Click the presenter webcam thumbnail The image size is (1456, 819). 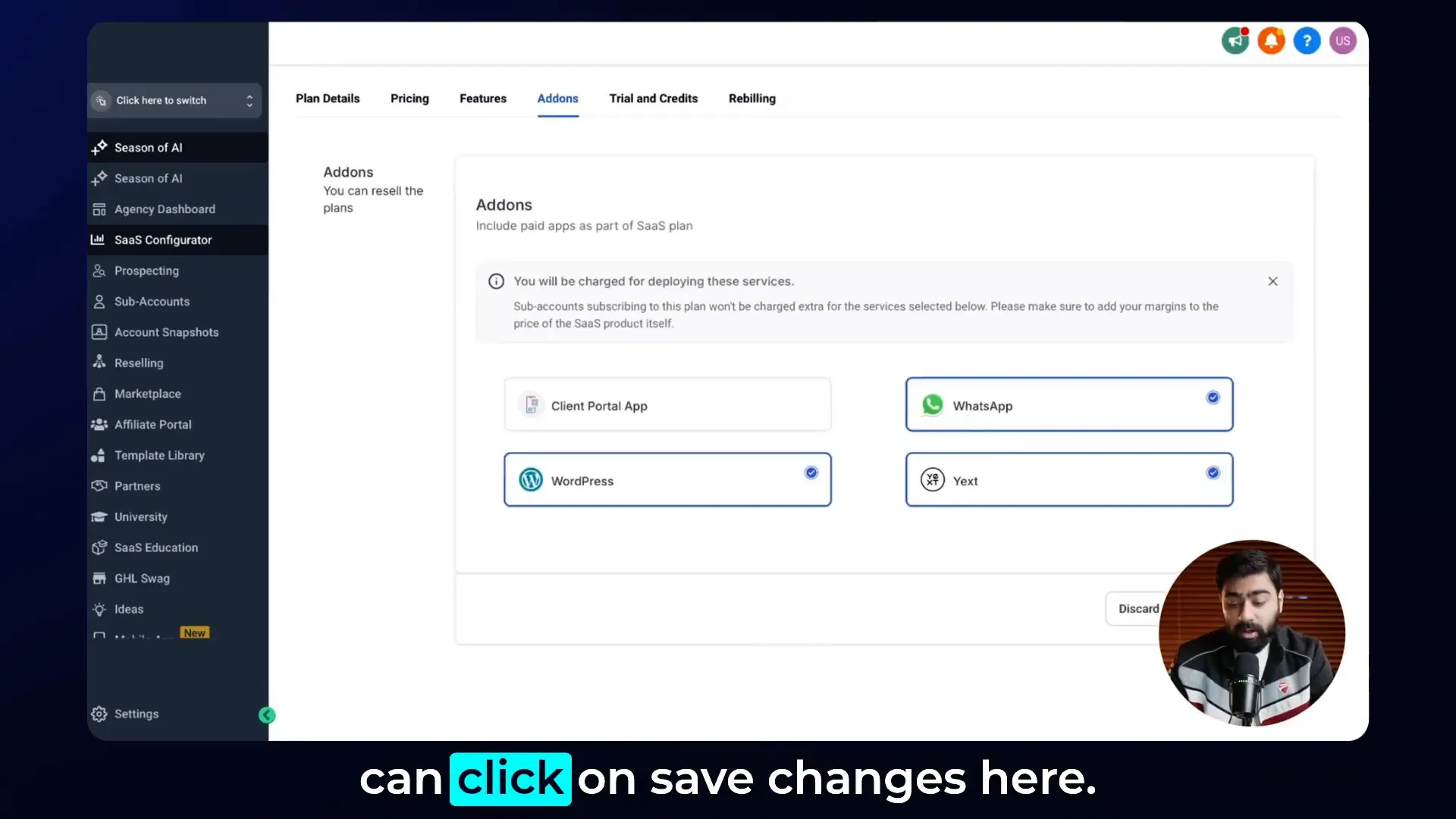(x=1251, y=633)
